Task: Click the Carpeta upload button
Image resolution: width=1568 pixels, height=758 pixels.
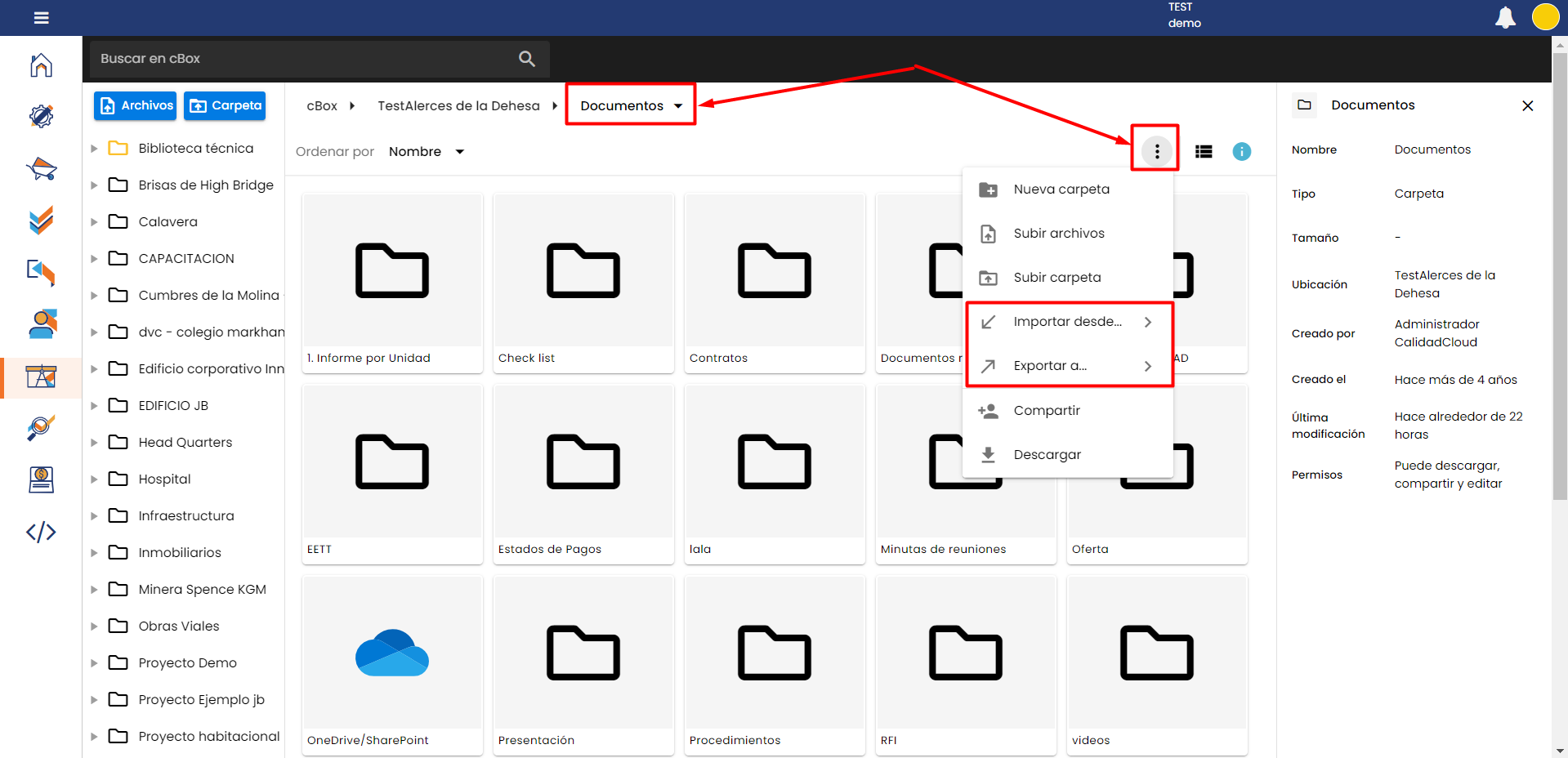Action: coord(225,105)
